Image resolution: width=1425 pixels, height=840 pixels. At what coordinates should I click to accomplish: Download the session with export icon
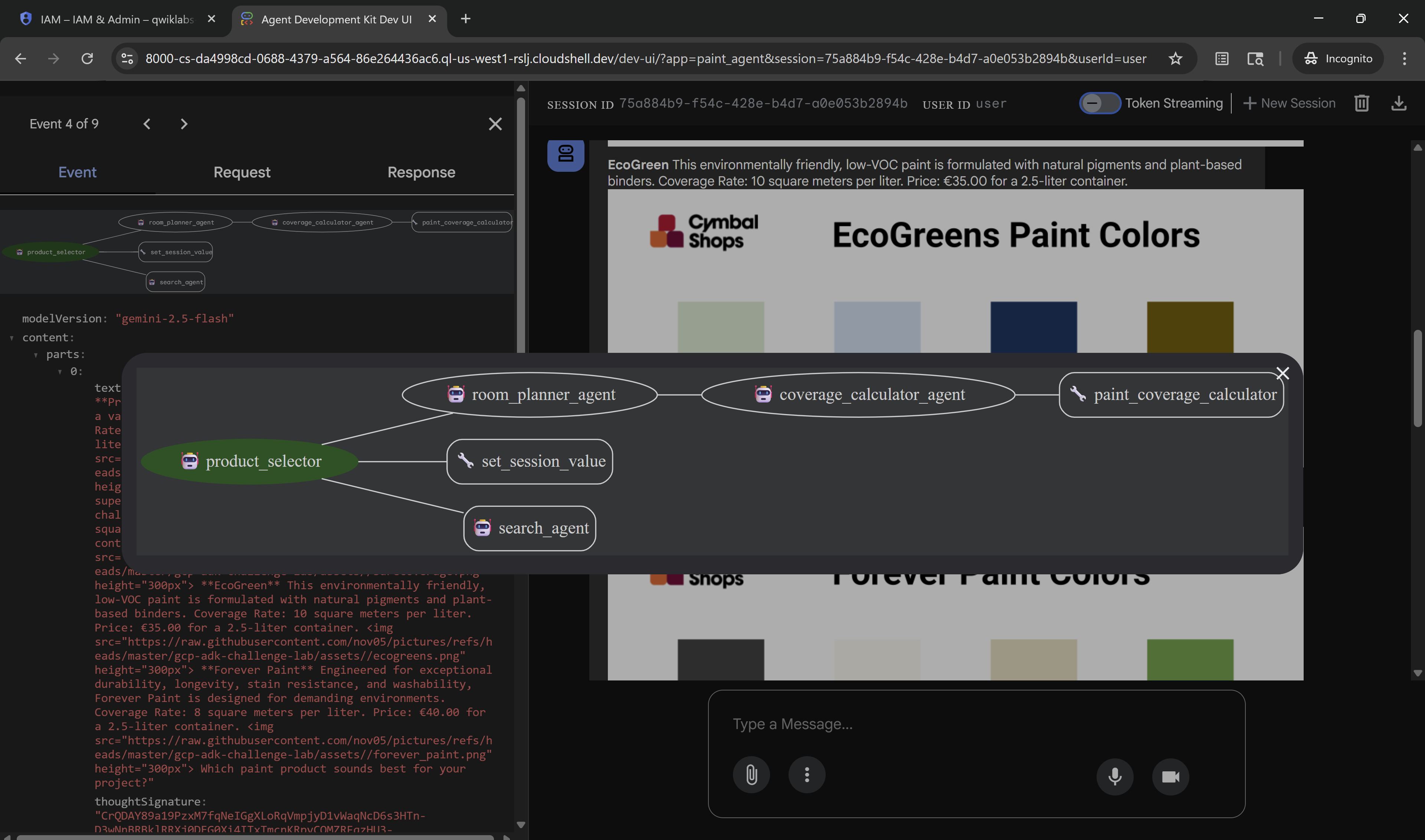(1399, 103)
